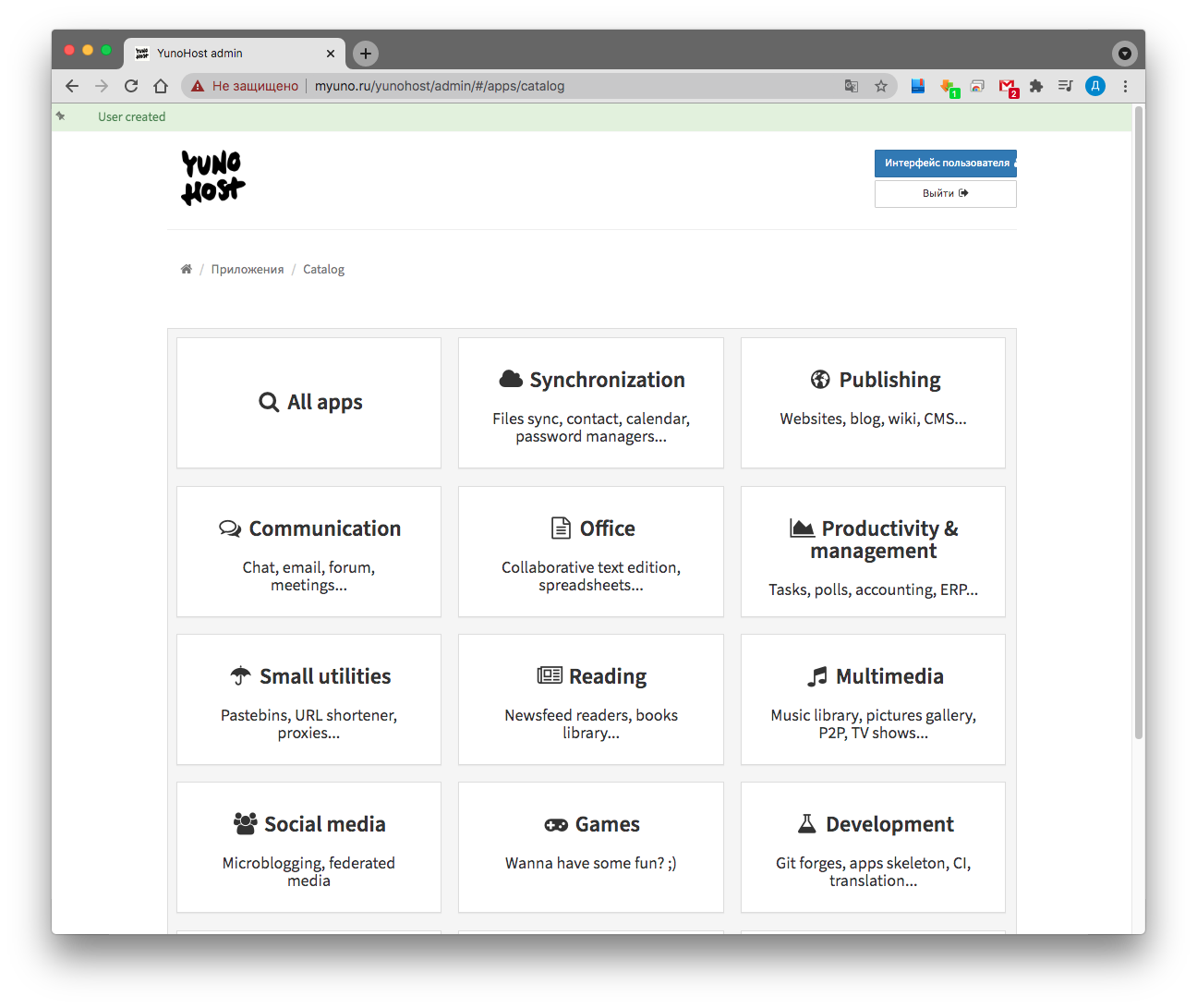The image size is (1197, 1008).
Task: Click the Reading newspaper icon
Action: coord(550,675)
